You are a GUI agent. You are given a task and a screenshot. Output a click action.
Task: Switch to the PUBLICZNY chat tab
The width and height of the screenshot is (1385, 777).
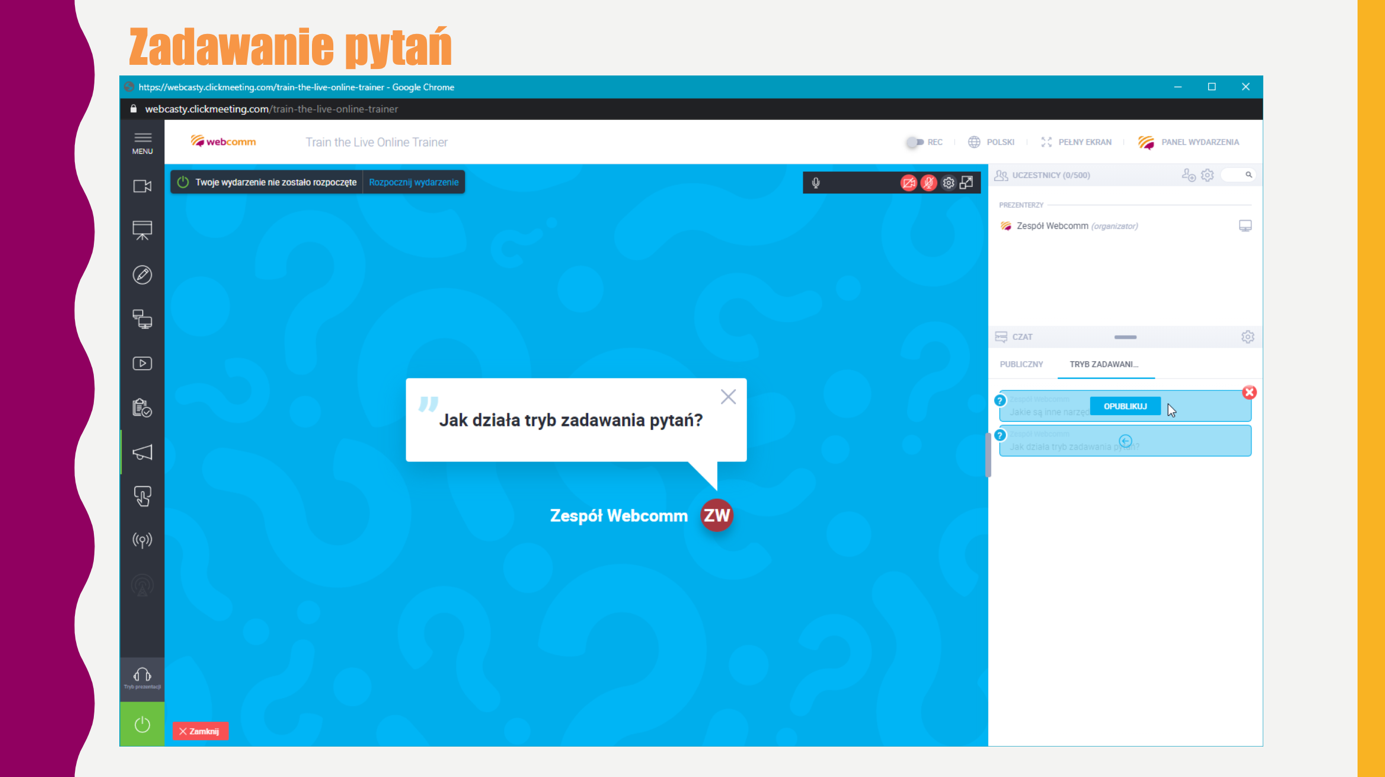[1021, 365]
